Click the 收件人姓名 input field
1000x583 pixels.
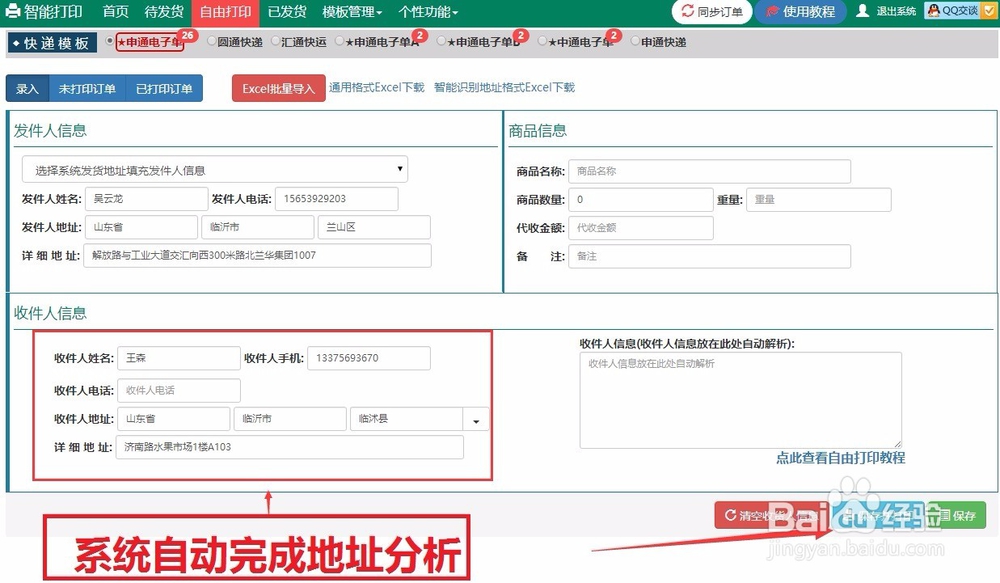pos(178,358)
